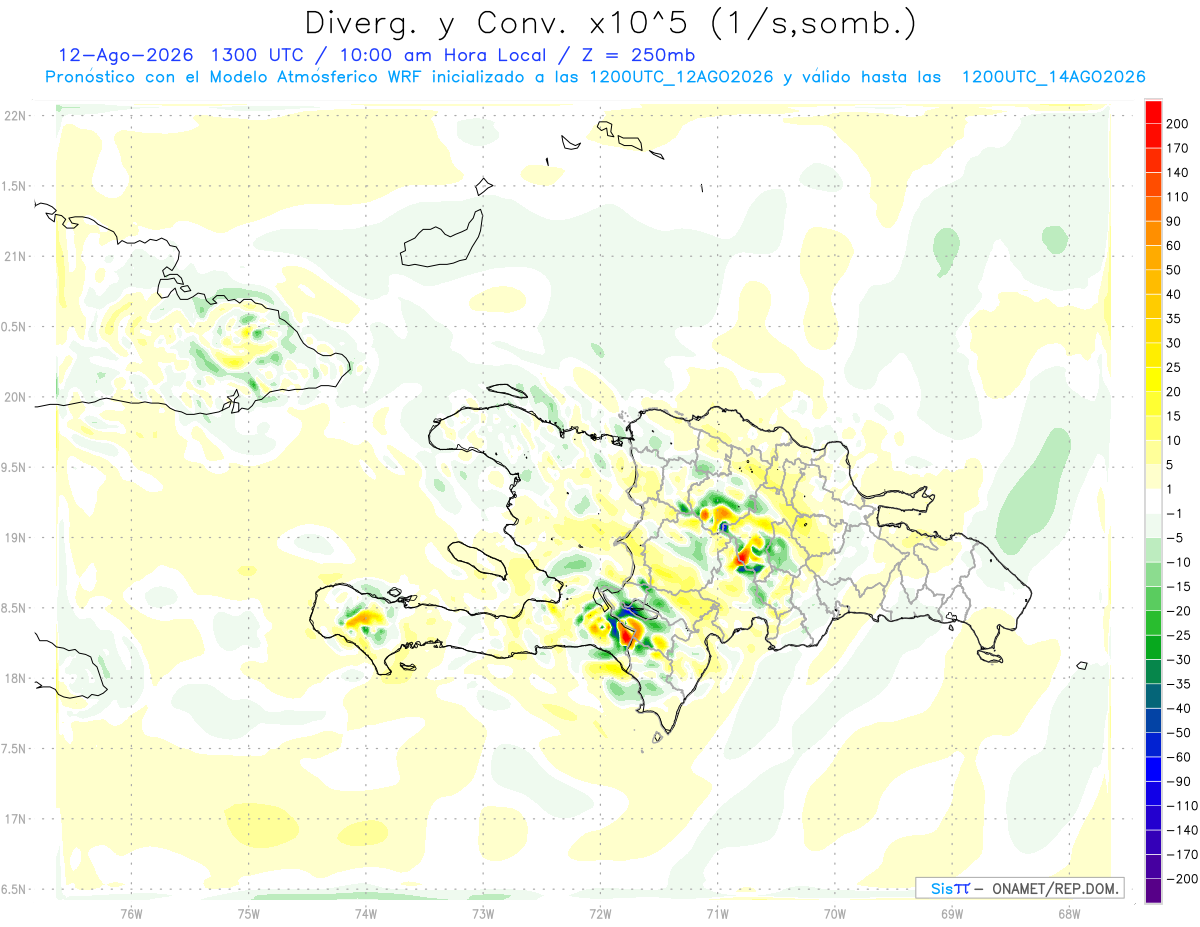Click the '18N' latitude label
The height and width of the screenshot is (927, 1200).
tap(14, 679)
